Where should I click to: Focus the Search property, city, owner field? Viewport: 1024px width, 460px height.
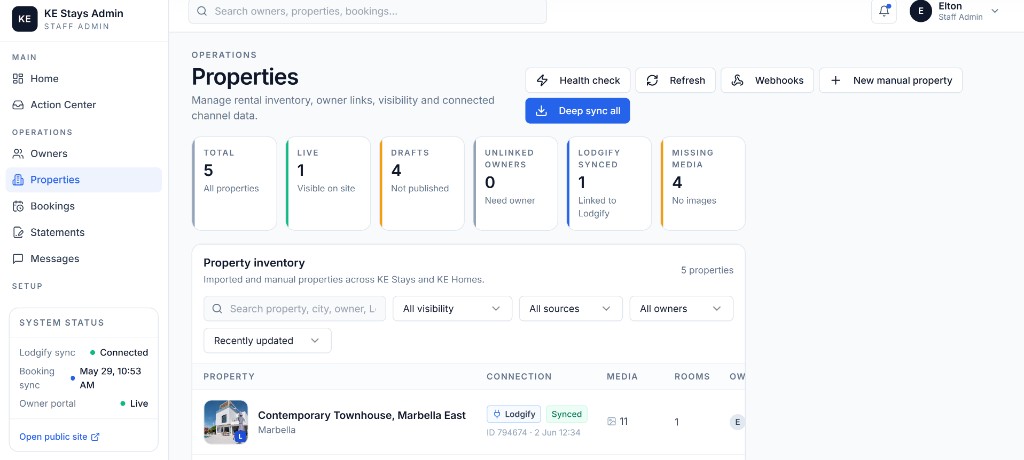pyautogui.click(x=295, y=308)
